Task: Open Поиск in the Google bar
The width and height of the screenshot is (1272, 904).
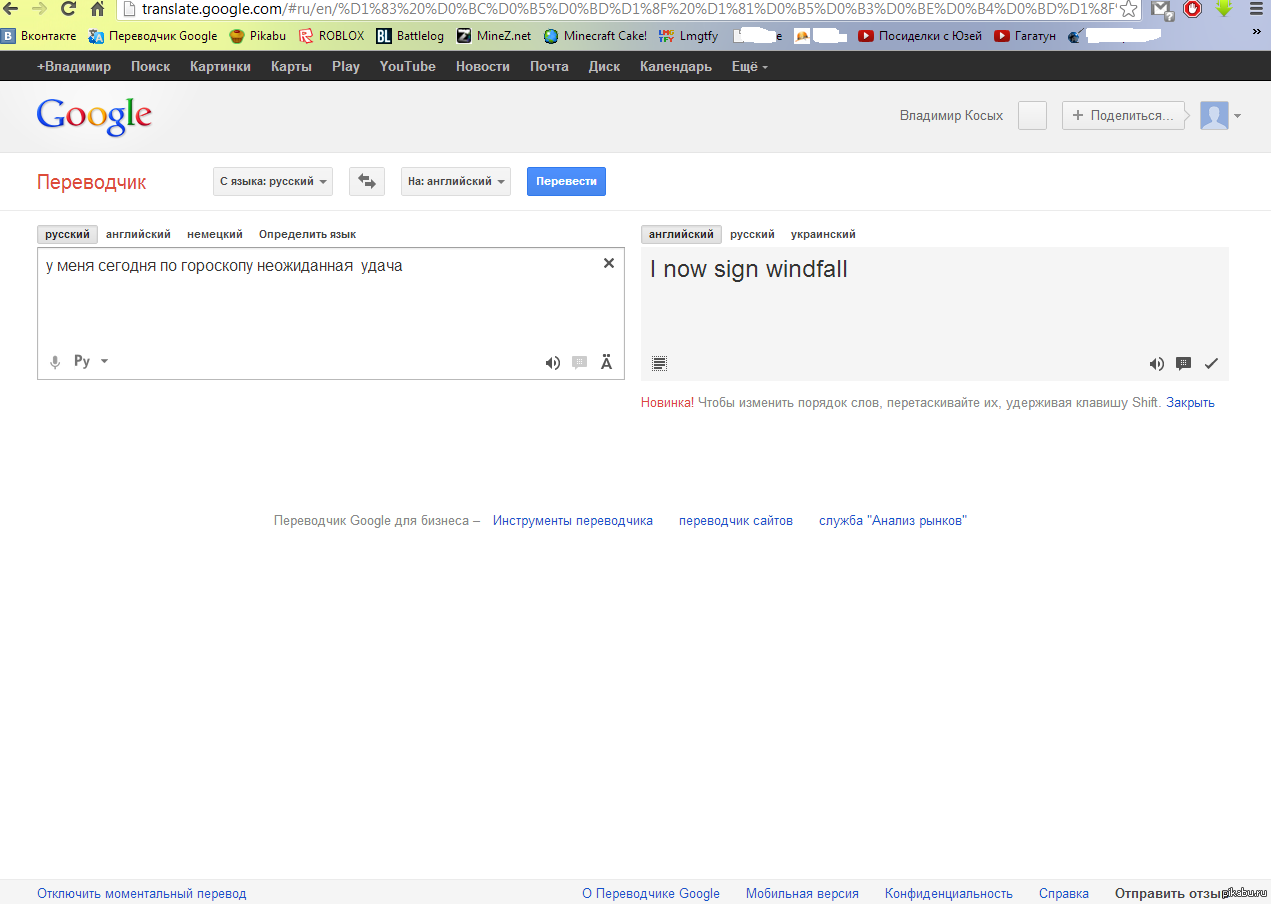Action: pyautogui.click(x=151, y=67)
